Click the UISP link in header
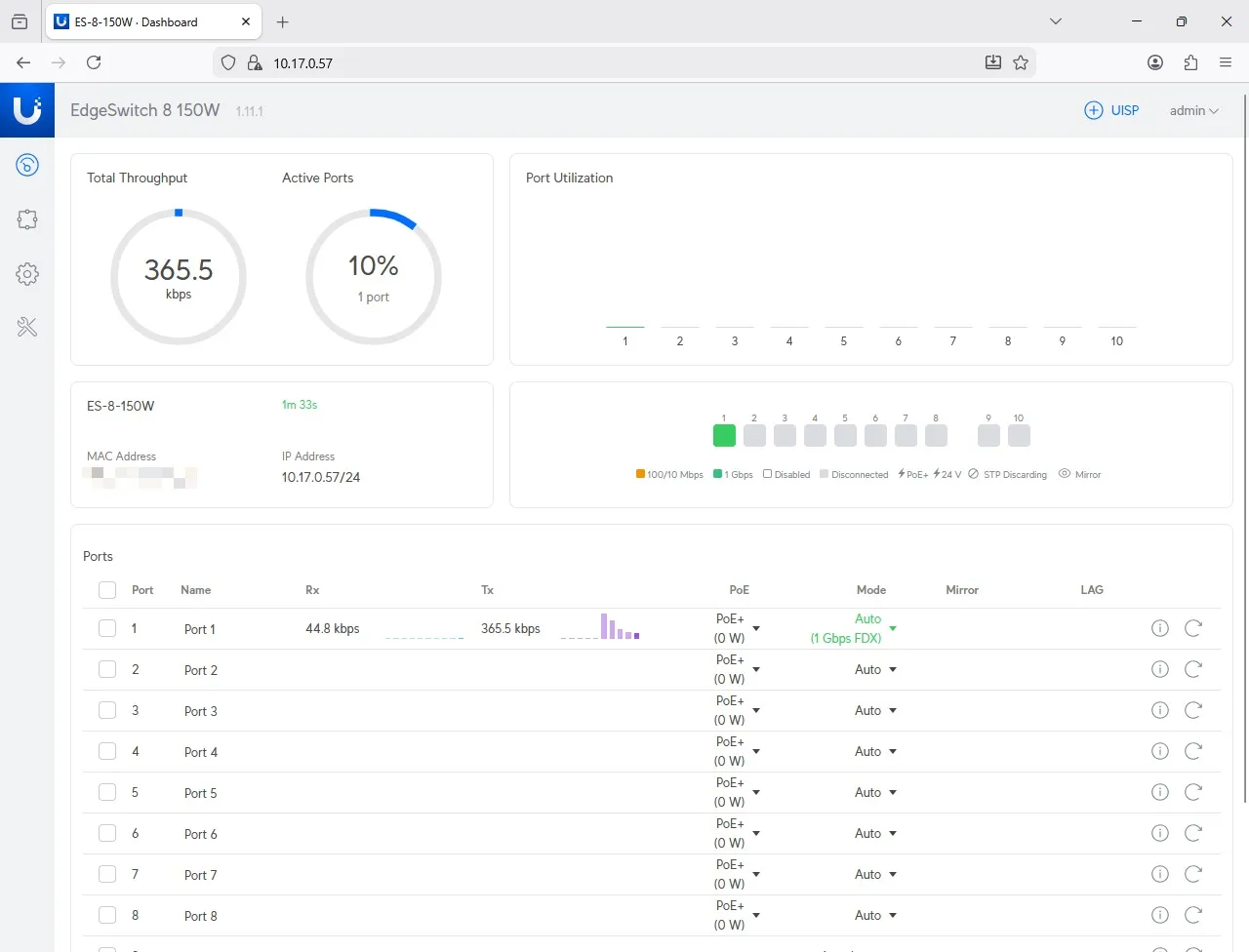1249x952 pixels. pos(1112,110)
